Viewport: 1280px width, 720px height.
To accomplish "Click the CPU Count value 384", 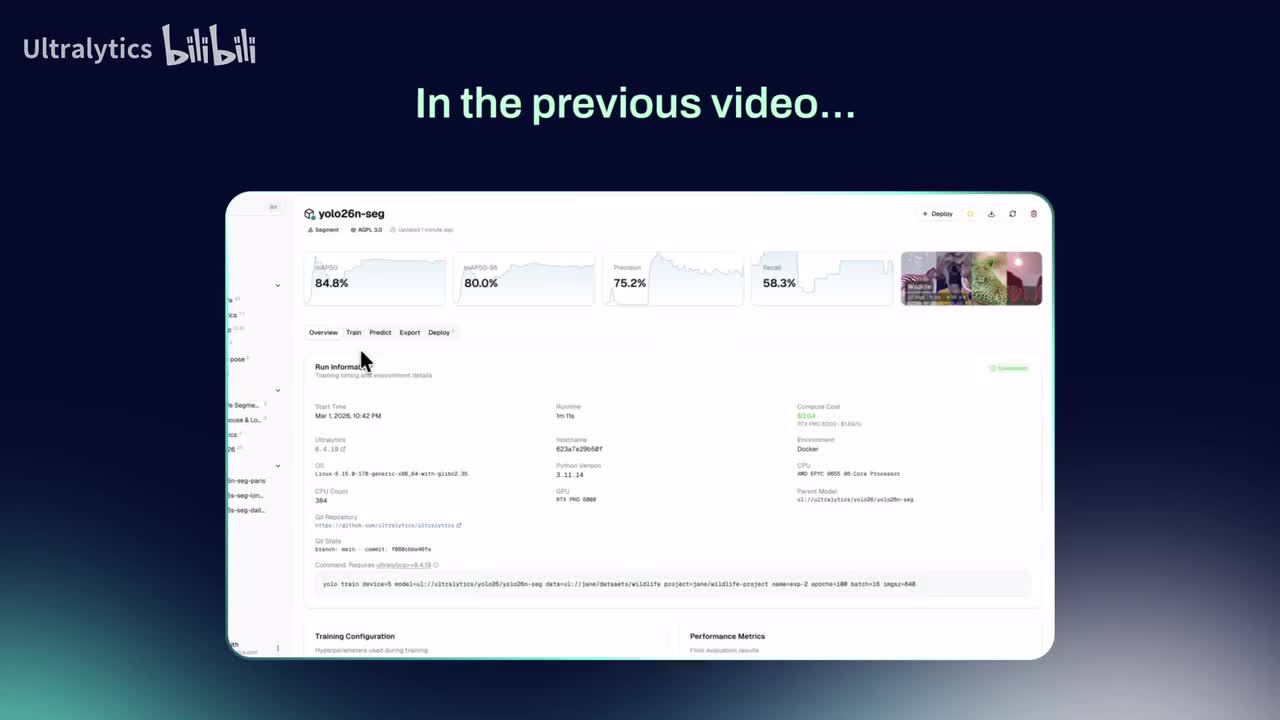I will (321, 500).
